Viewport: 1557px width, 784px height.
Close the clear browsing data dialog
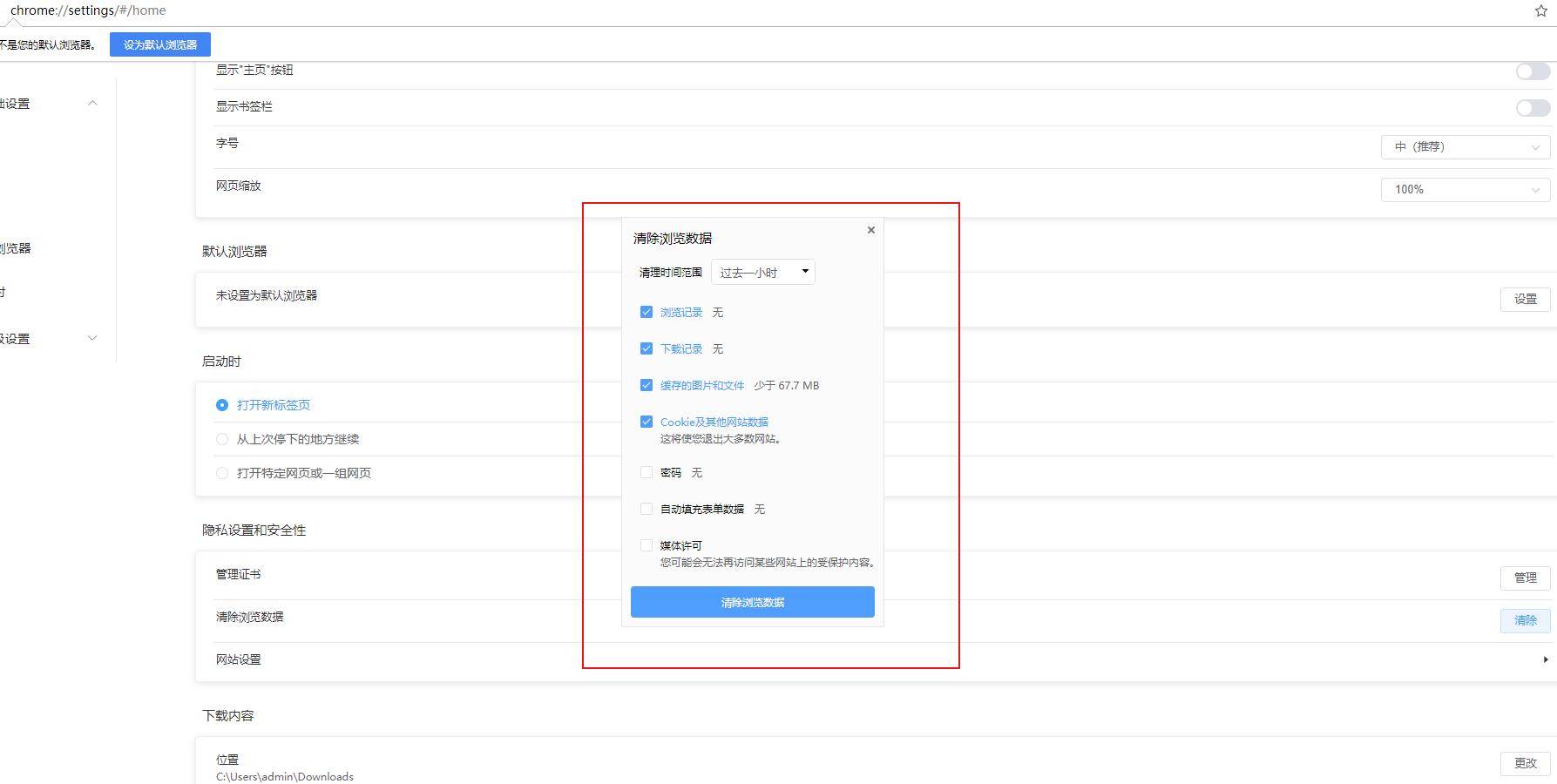click(x=870, y=230)
